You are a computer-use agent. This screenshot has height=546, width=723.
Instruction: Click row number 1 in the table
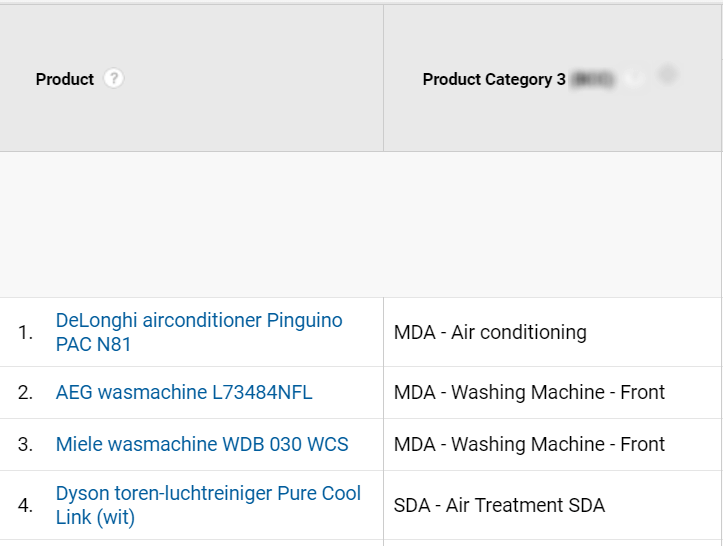25,332
